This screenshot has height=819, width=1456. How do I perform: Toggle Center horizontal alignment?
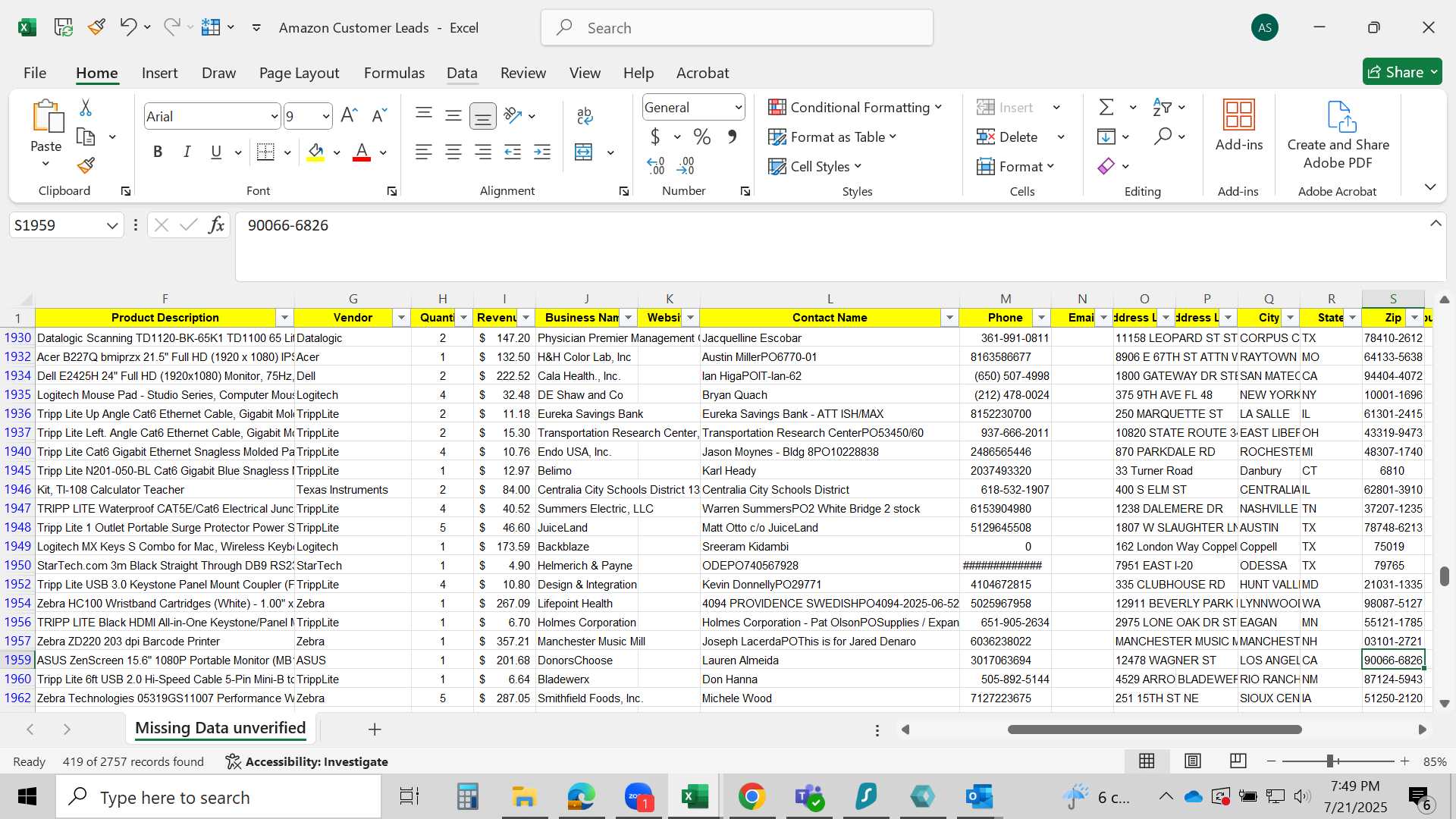(453, 152)
